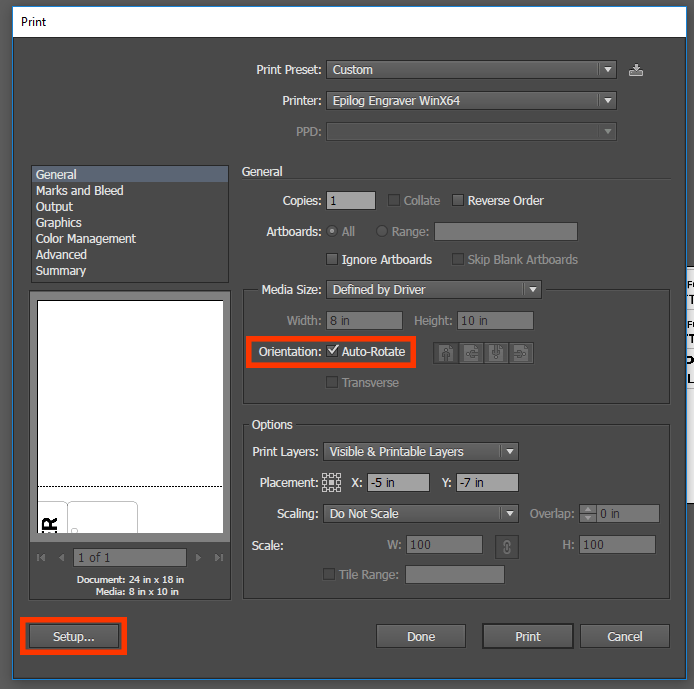Viewport: 694px width, 689px height.
Task: Toggle the scale proportions link icon
Action: pos(507,546)
